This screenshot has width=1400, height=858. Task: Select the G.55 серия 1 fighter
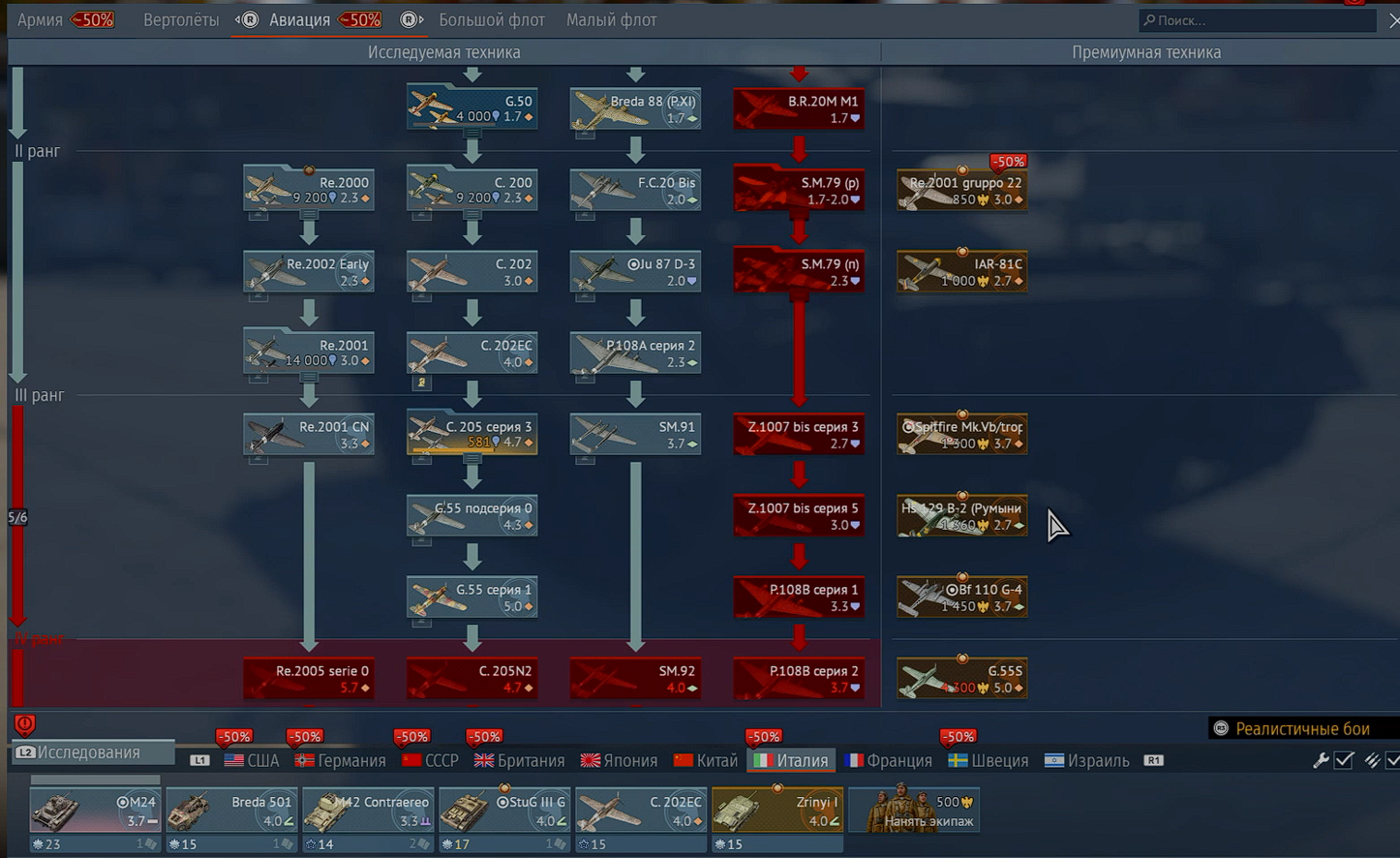click(472, 598)
